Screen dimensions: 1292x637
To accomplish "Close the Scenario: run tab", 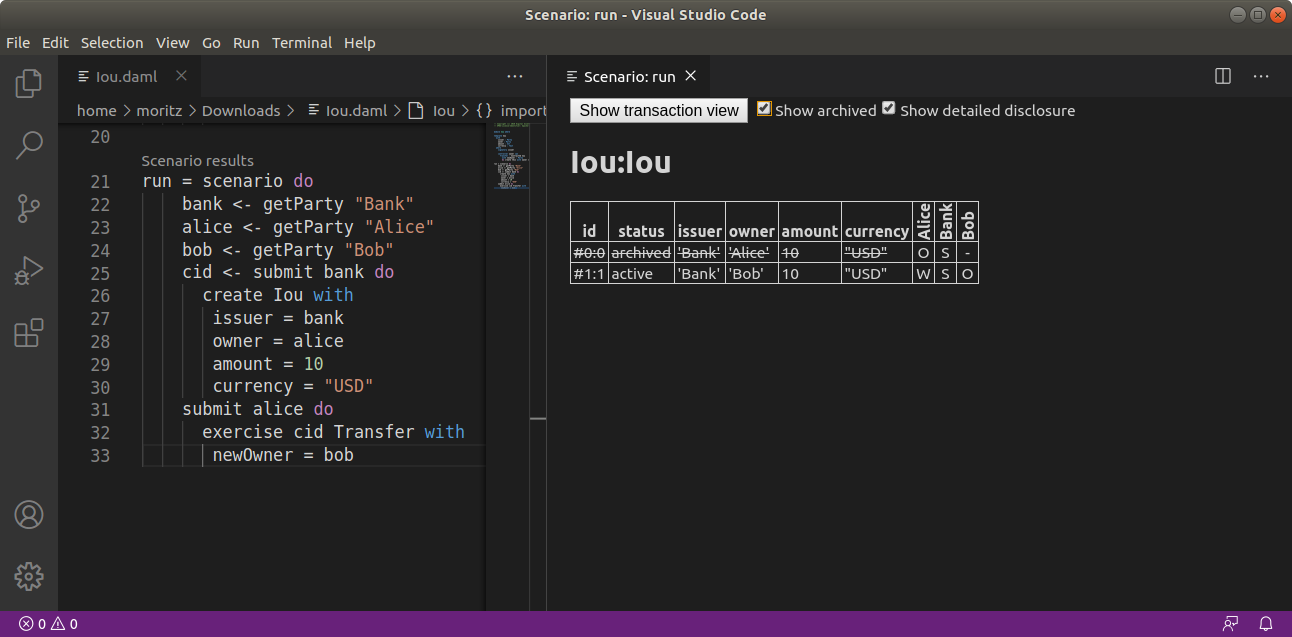I will [x=691, y=76].
